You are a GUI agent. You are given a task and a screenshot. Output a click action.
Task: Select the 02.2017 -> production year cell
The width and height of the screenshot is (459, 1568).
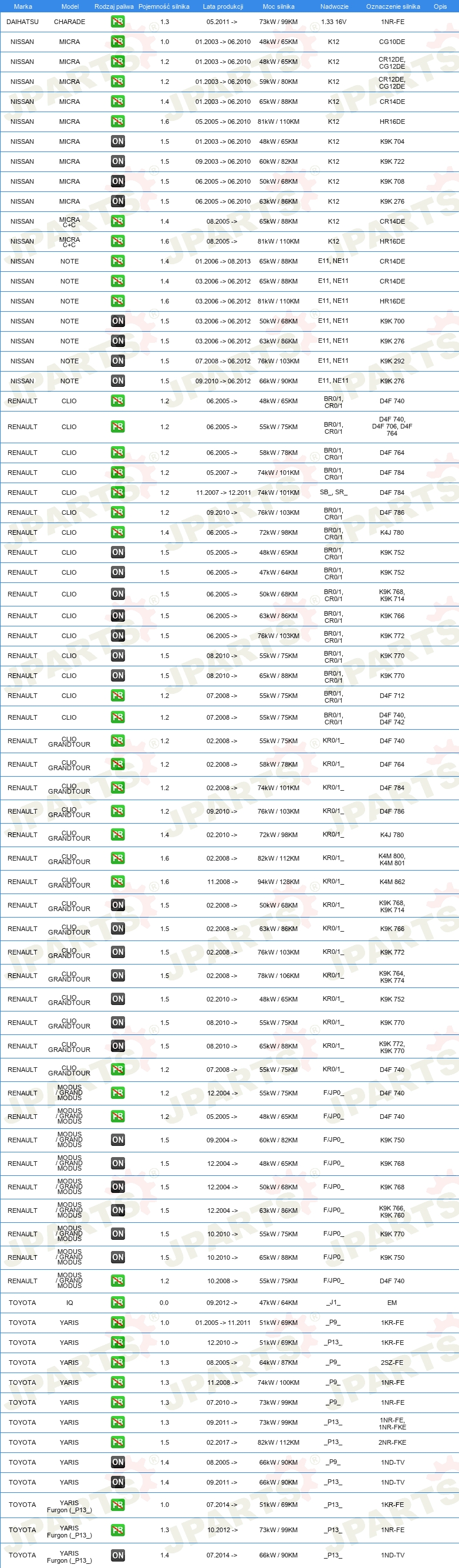(x=222, y=1442)
